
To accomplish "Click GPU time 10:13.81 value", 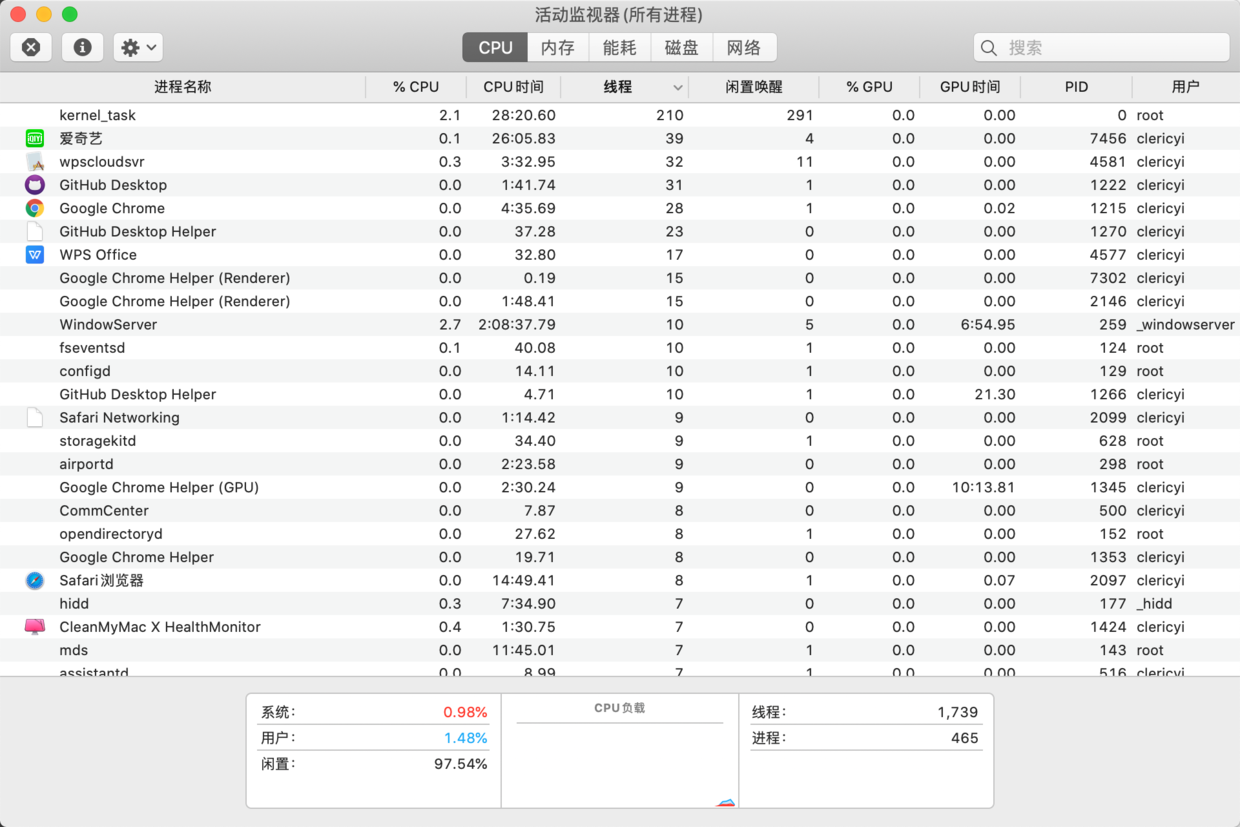I will (983, 488).
